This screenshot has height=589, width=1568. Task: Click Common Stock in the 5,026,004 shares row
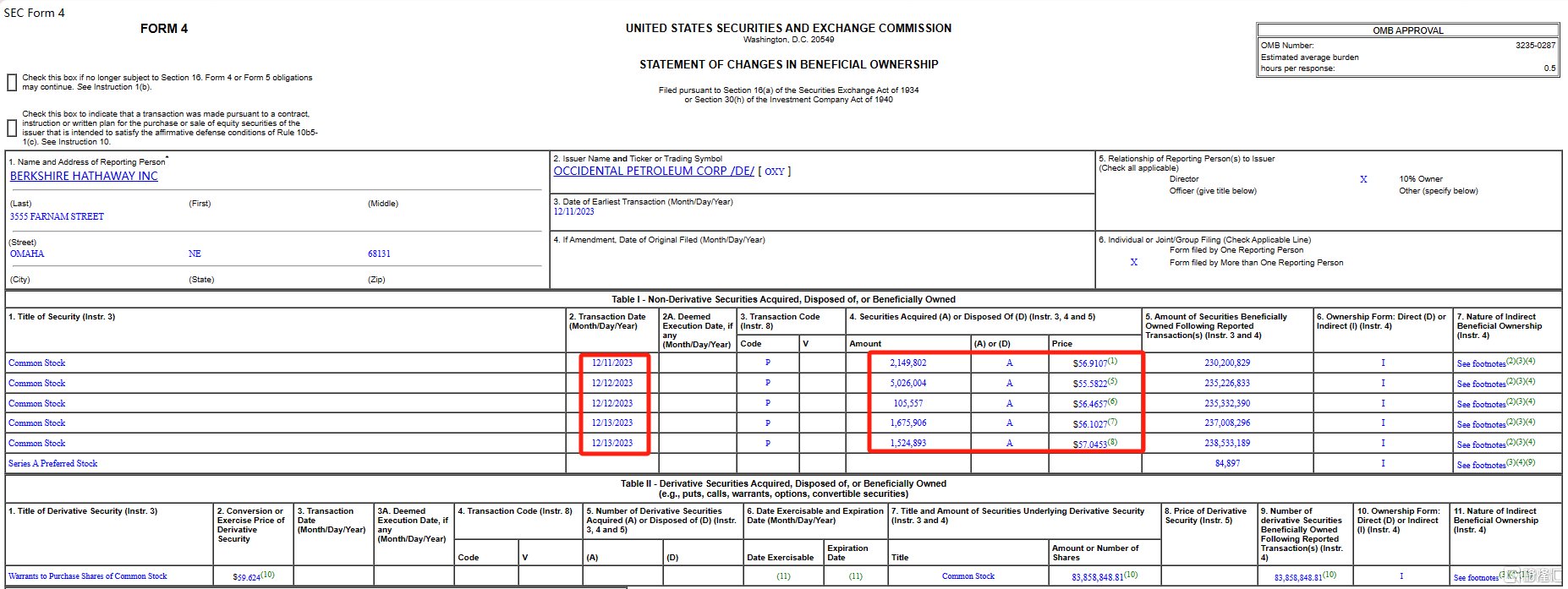(x=36, y=384)
